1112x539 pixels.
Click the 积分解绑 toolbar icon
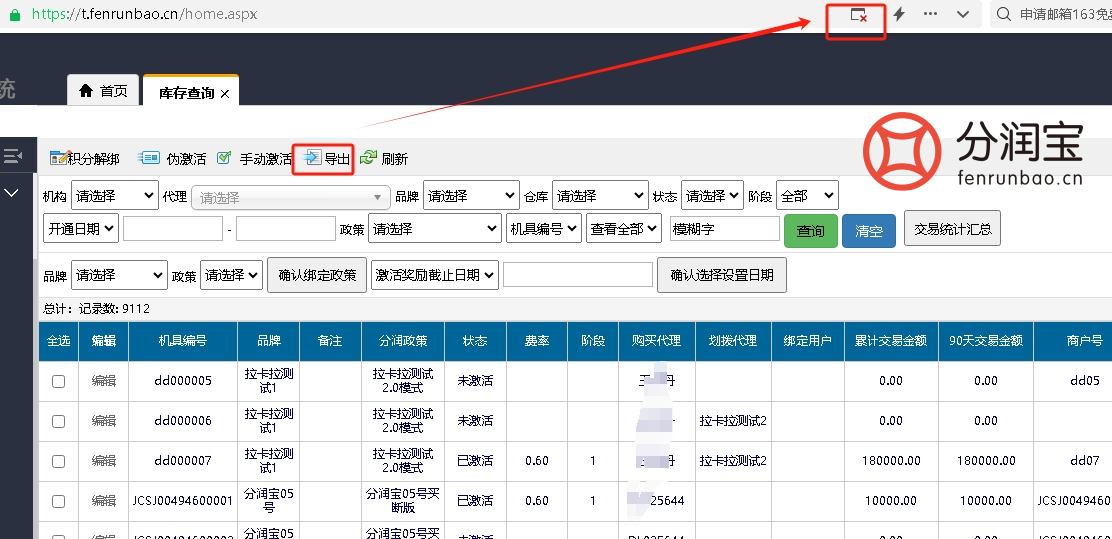[x=59, y=158]
